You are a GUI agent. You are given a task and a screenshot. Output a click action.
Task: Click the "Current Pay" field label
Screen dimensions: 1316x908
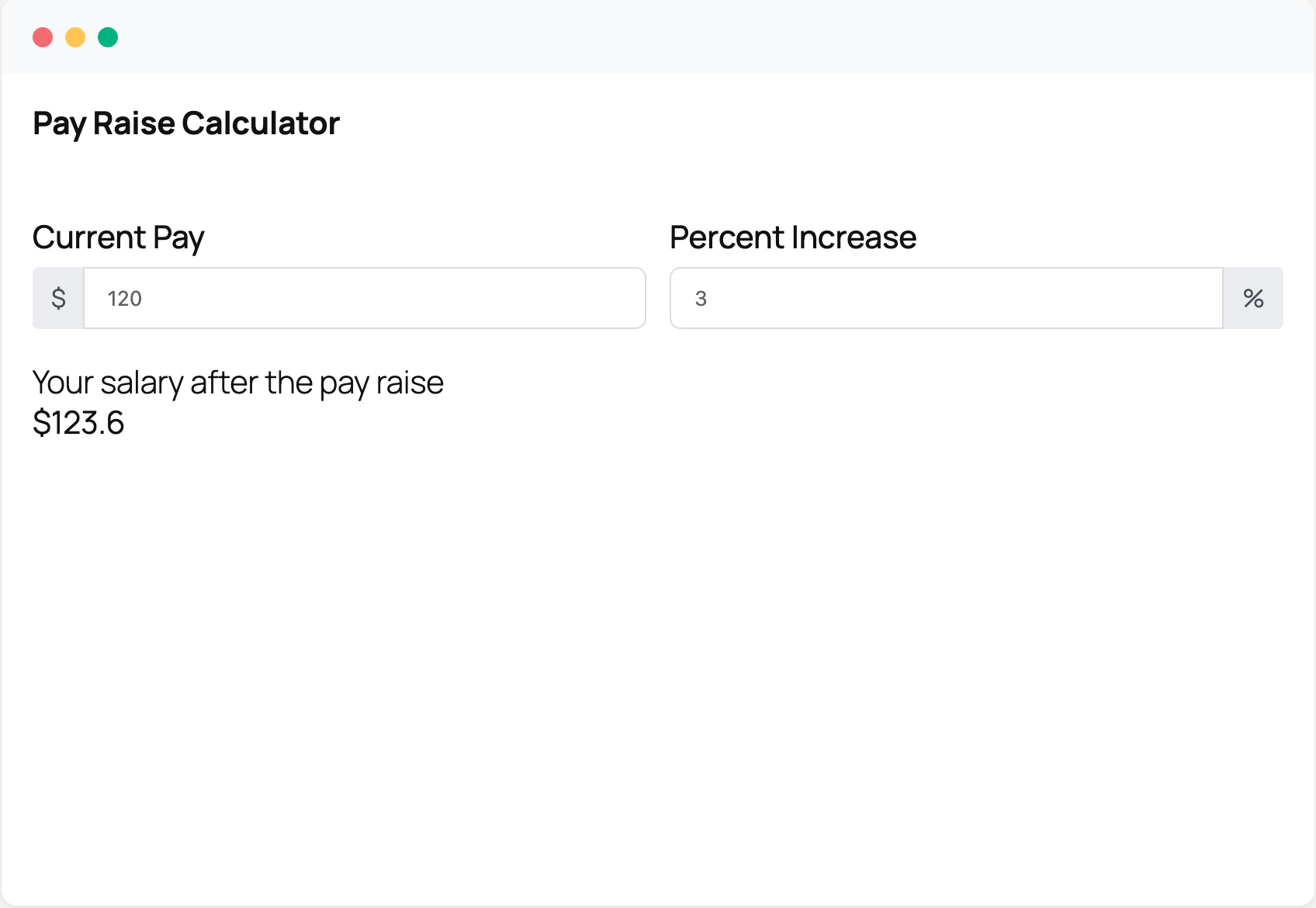tap(119, 237)
